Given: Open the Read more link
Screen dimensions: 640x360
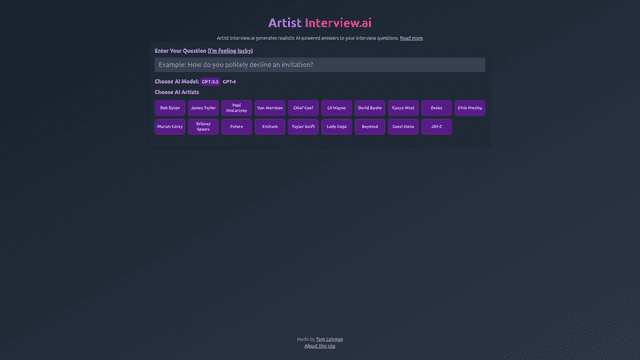Looking at the screenshot, I should click(x=411, y=38).
